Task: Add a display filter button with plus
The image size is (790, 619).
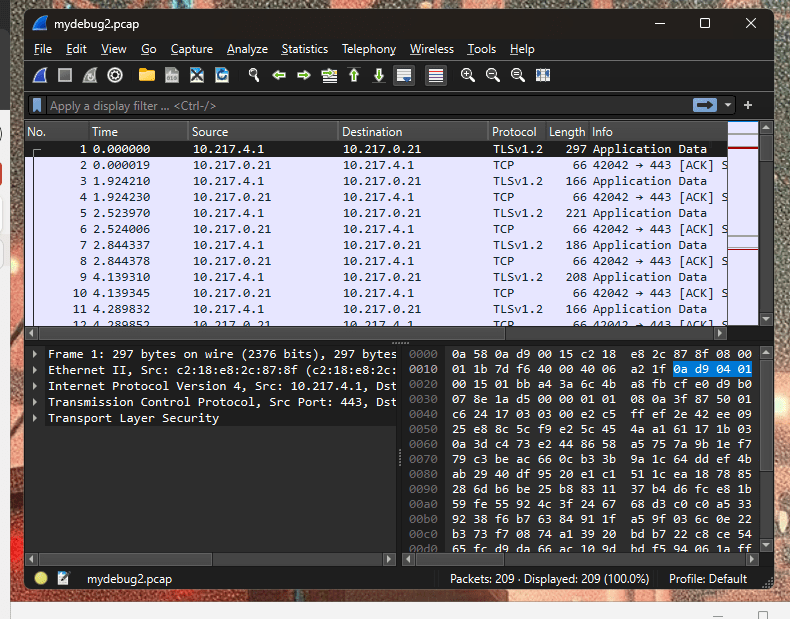Action: pos(748,105)
